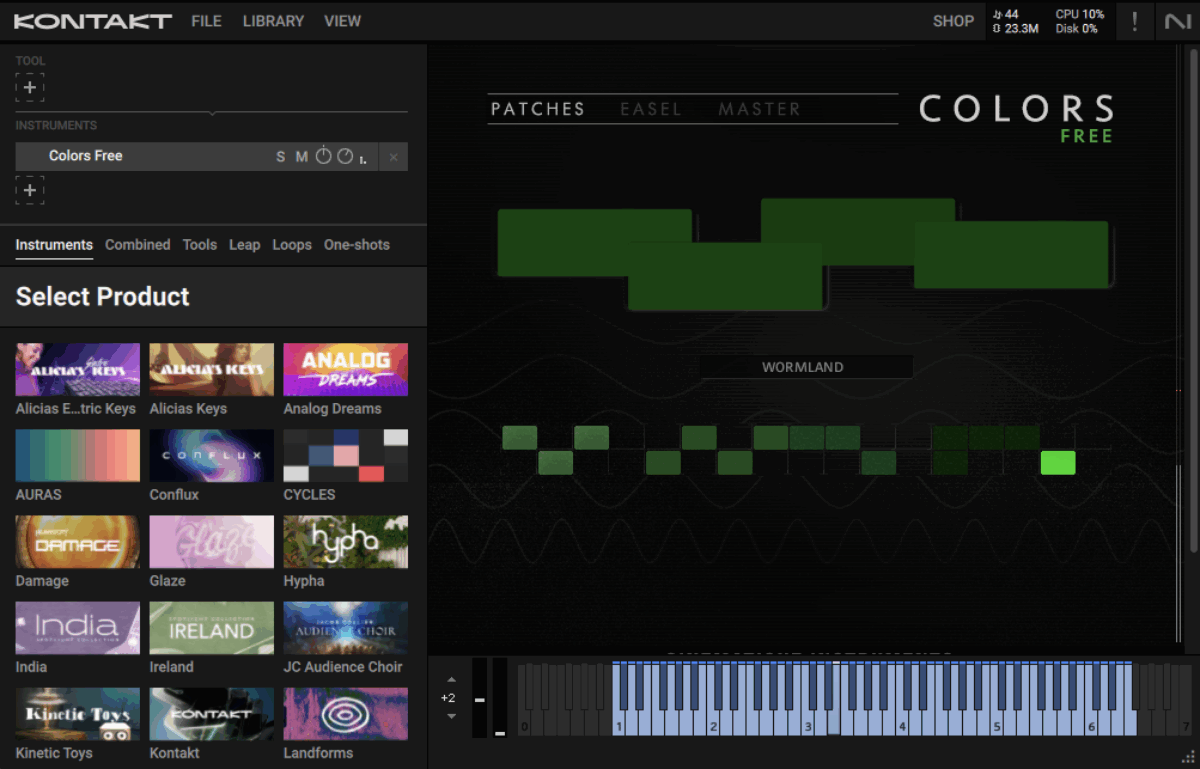Viewport: 1200px width, 769px height.
Task: Add an instrument with the plus button below Colors Free
Action: tap(30, 190)
